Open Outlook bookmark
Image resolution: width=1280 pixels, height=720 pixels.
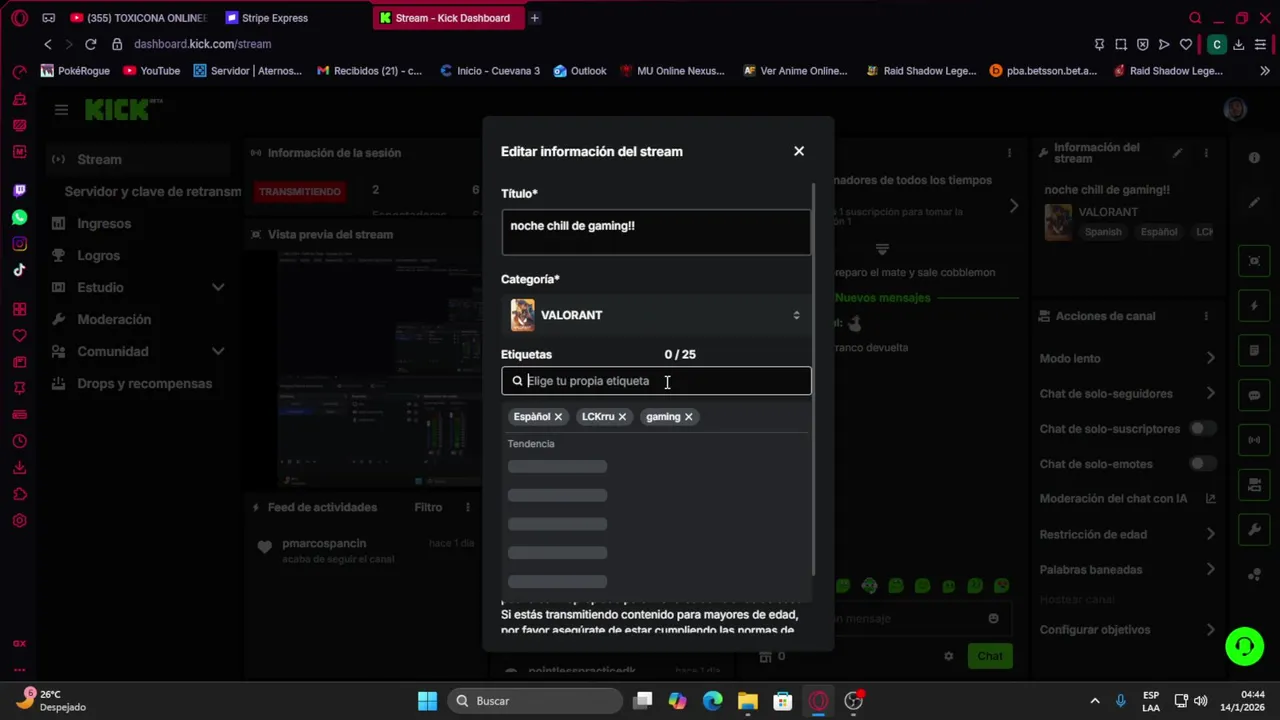pyautogui.click(x=580, y=71)
